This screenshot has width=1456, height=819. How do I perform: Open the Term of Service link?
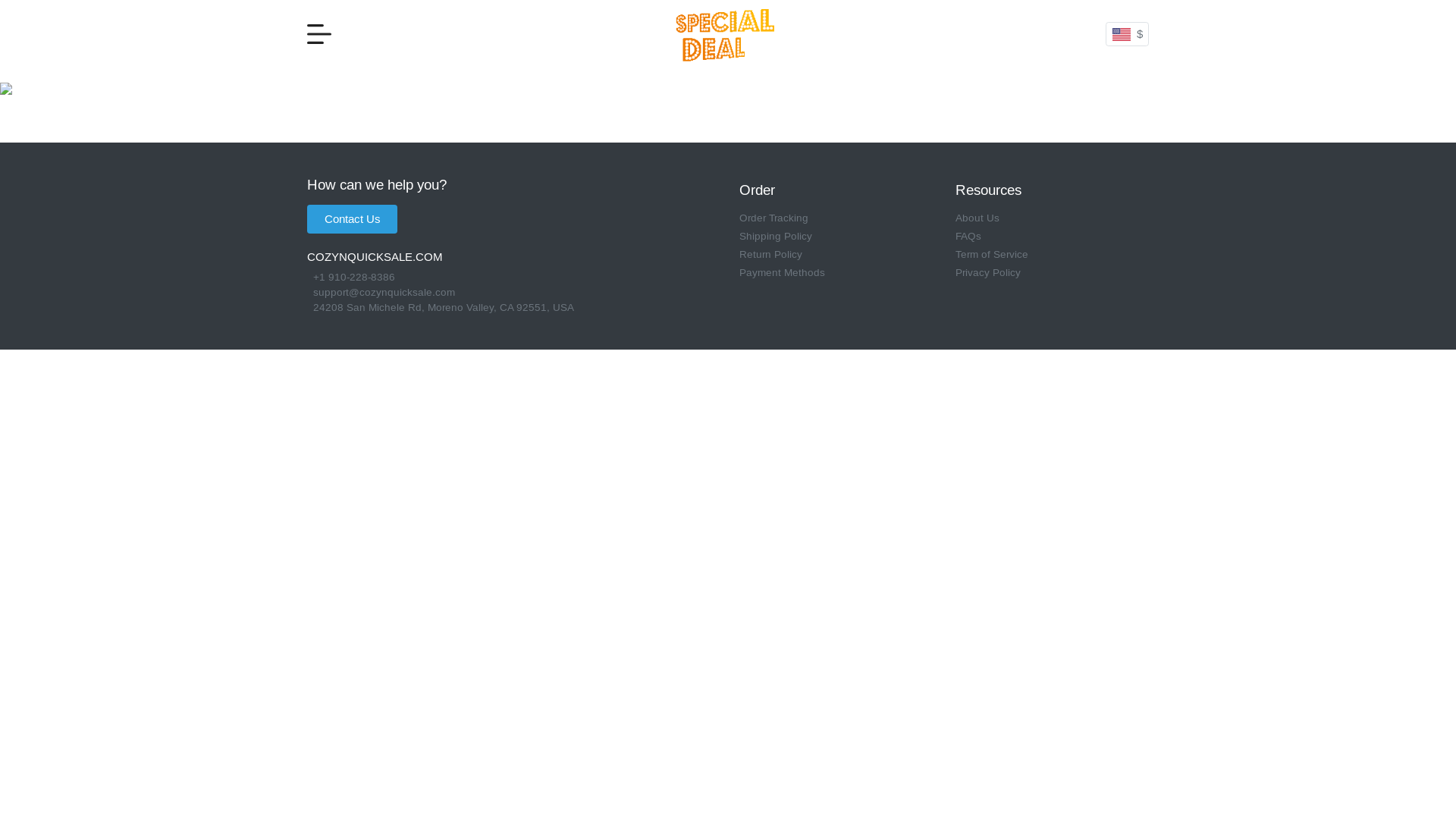[x=992, y=255]
